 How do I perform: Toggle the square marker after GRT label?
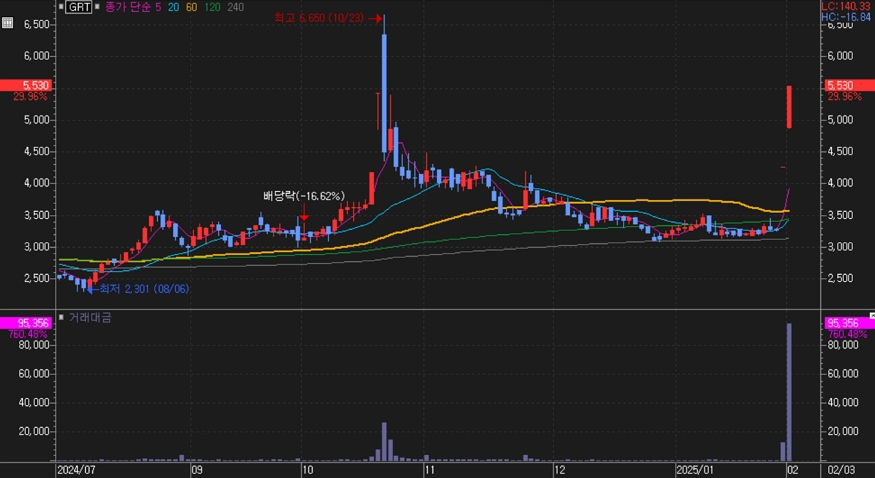tap(97, 7)
